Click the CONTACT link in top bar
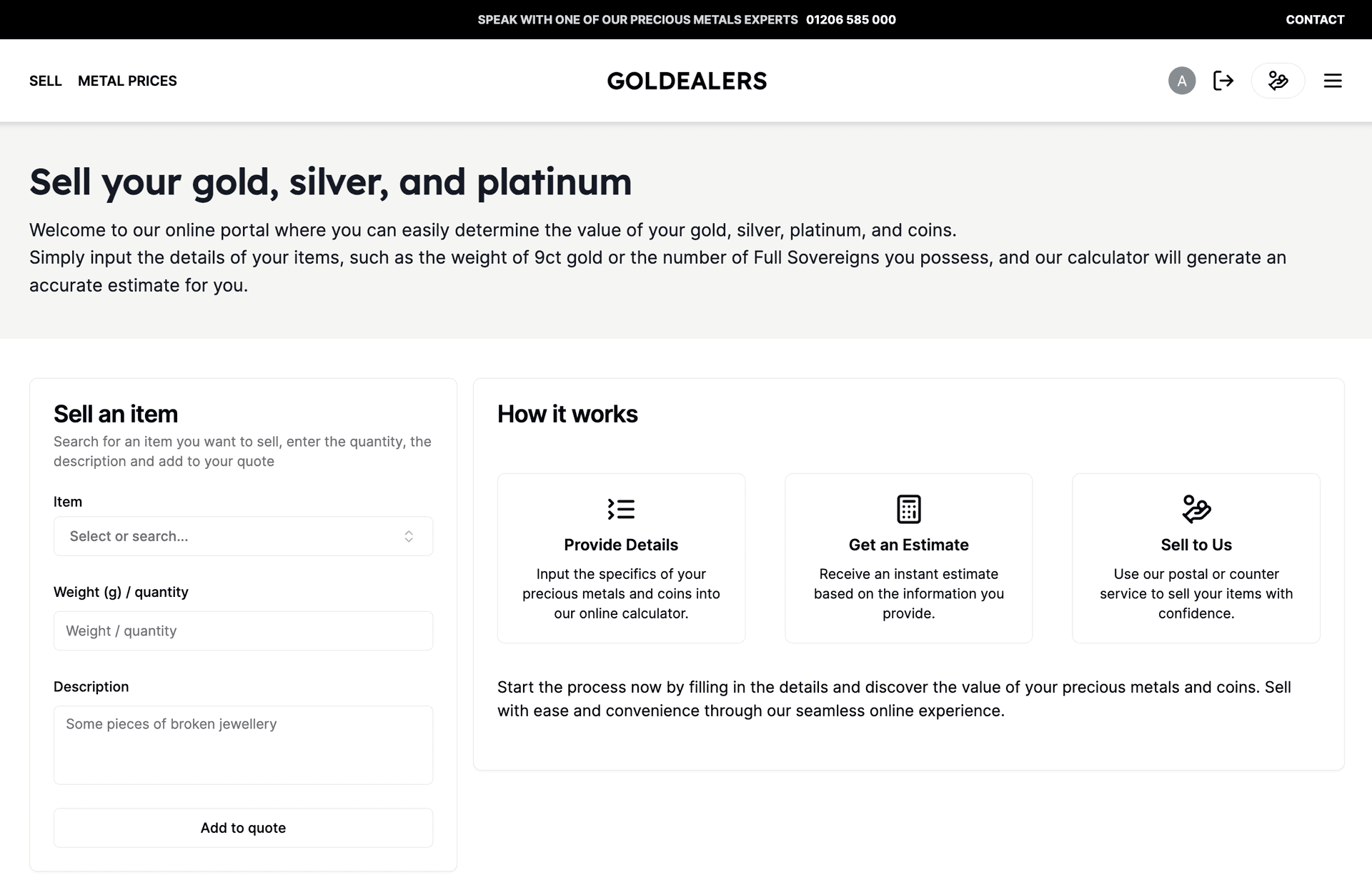The height and width of the screenshot is (895, 1372). 1315,19
